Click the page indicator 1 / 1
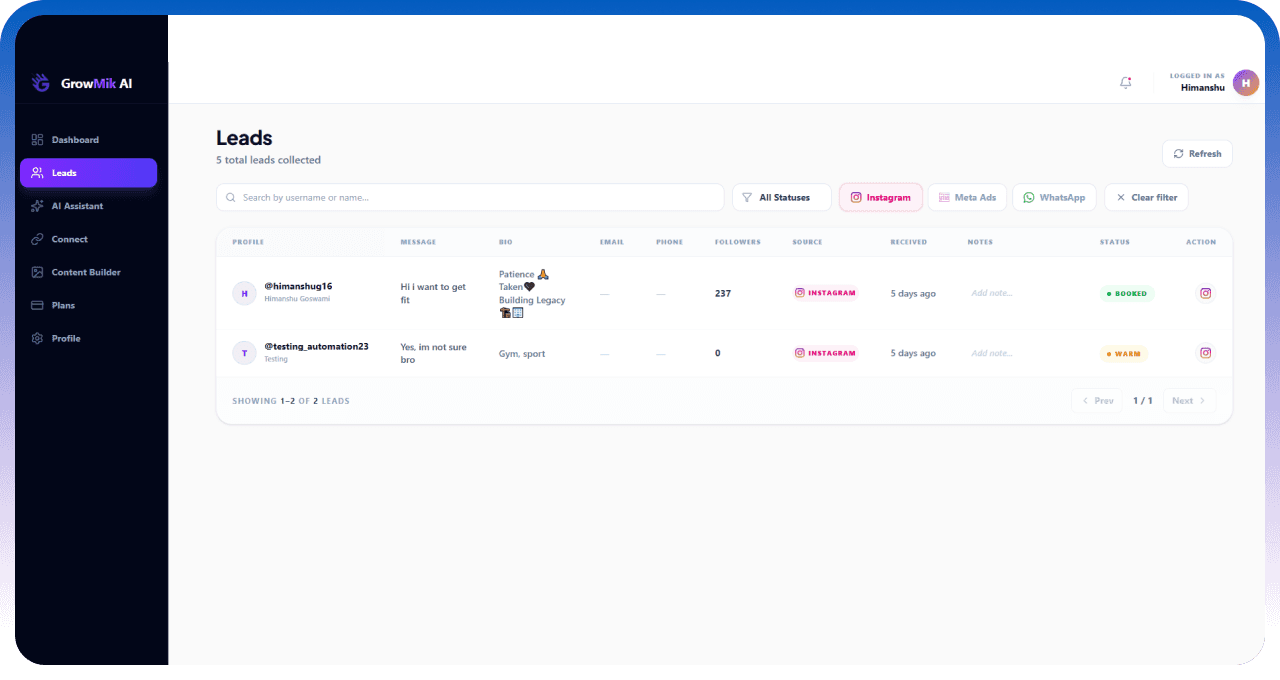Viewport: 1280px width, 680px height. click(x=1143, y=401)
